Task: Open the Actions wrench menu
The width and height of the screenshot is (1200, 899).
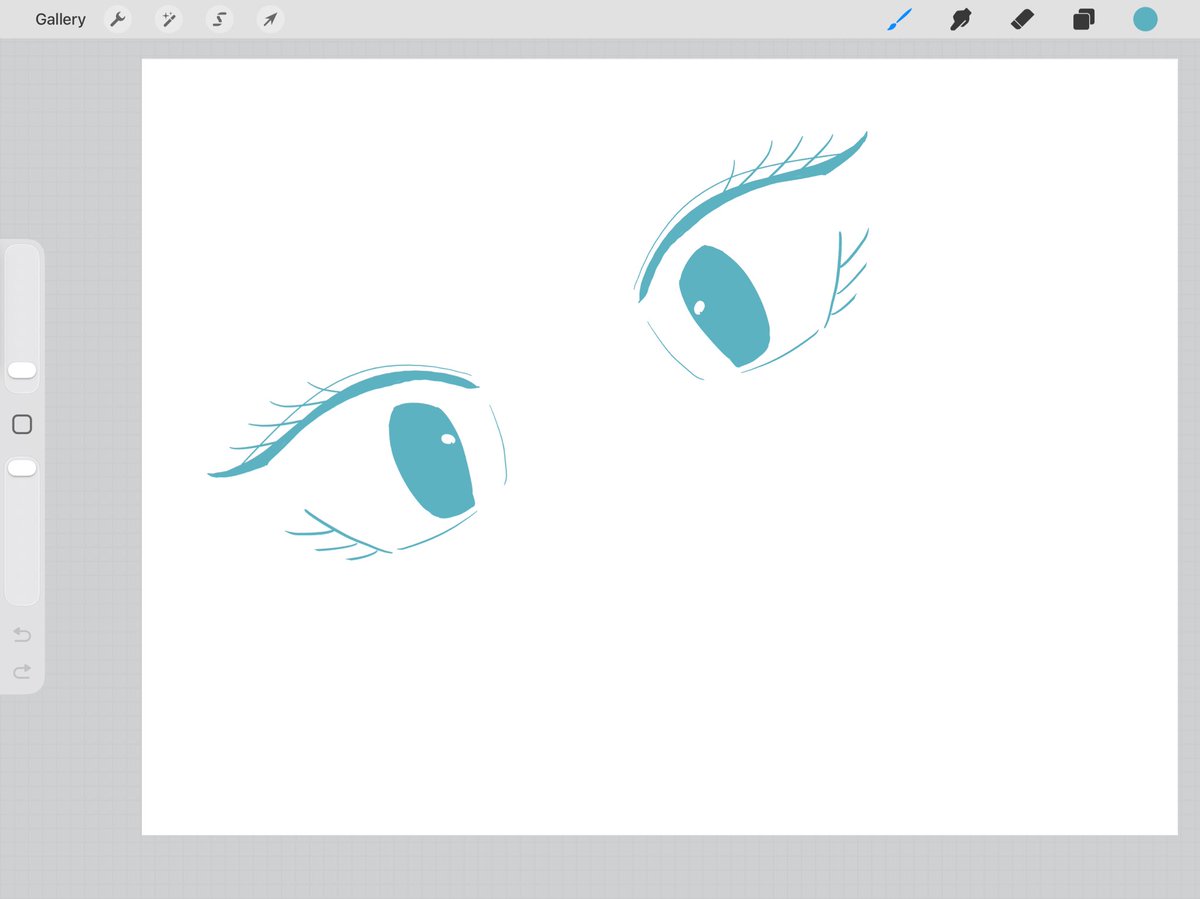Action: [118, 19]
